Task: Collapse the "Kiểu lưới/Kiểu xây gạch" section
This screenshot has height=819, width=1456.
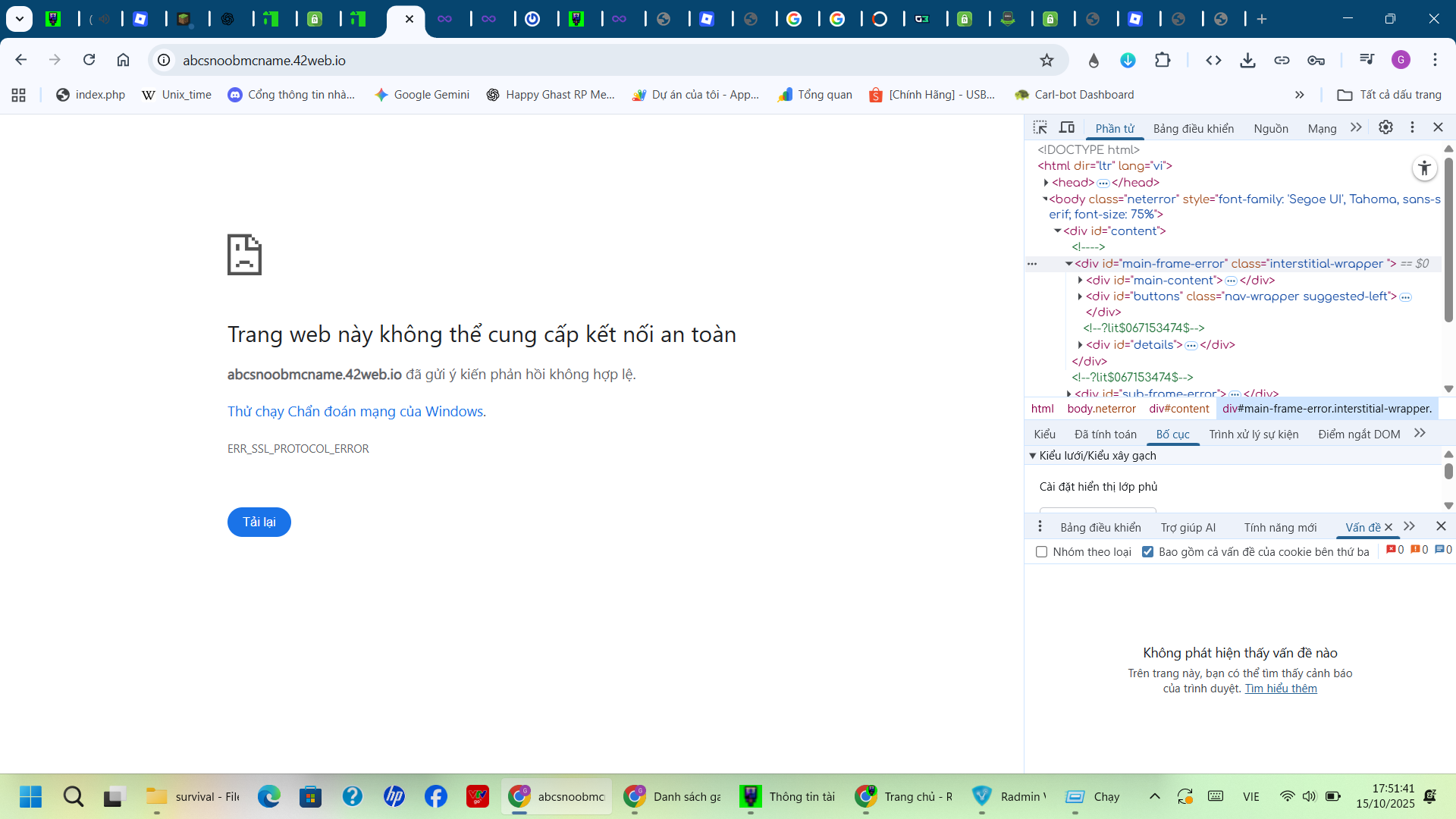Action: click(1033, 456)
